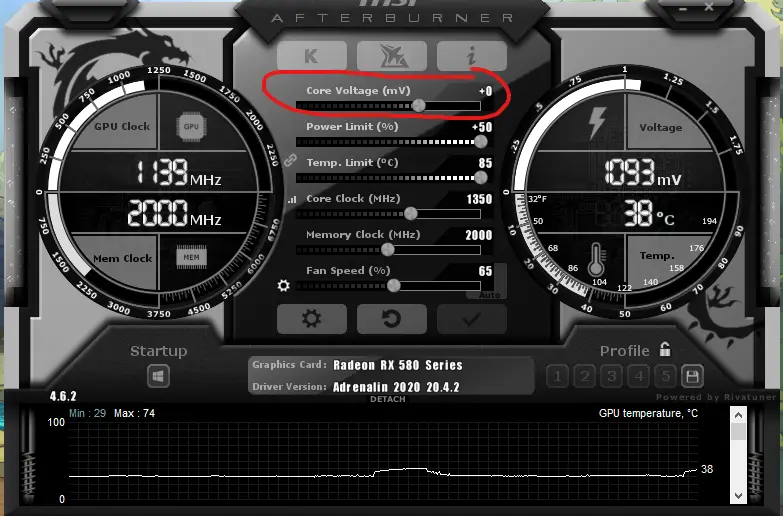Screen dimensions: 783x516
Task: Click the Power Limit slider handle
Action: (480, 141)
